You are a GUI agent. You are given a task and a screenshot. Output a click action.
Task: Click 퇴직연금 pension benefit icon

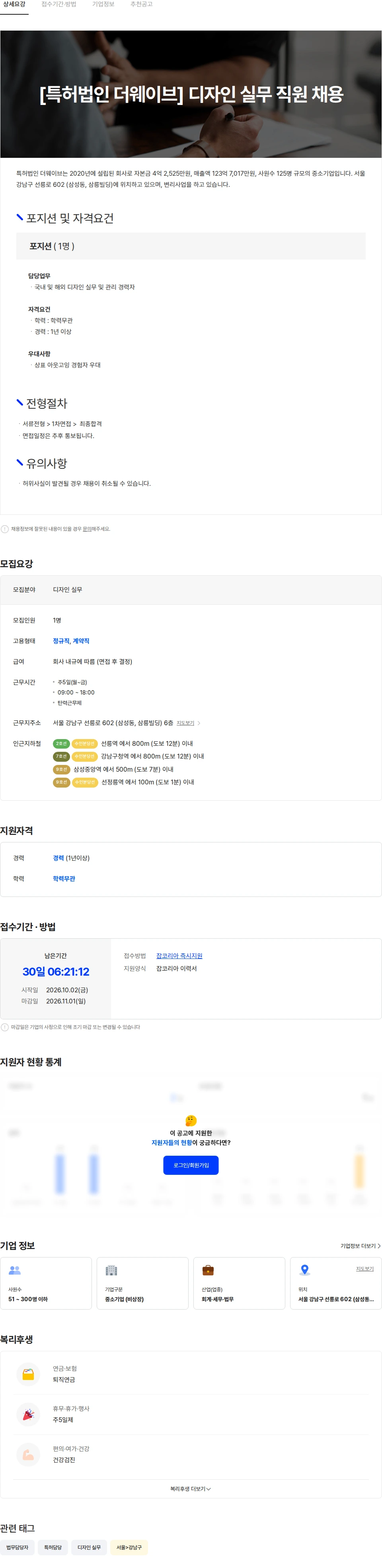[x=28, y=1374]
